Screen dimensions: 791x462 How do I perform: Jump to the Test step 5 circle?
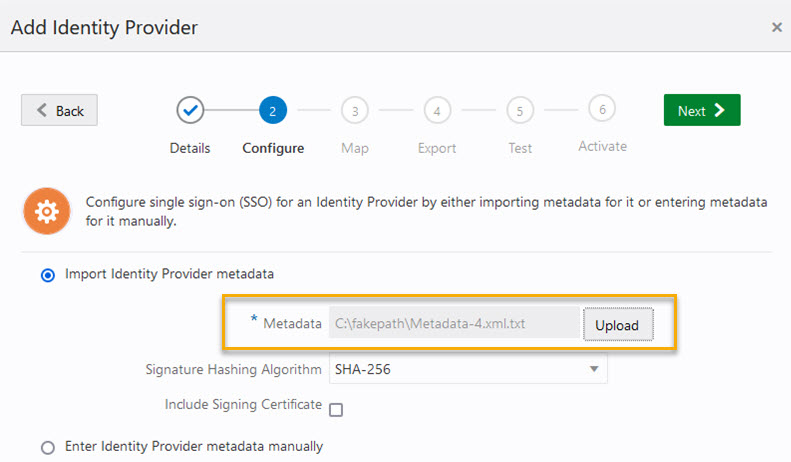(x=520, y=110)
